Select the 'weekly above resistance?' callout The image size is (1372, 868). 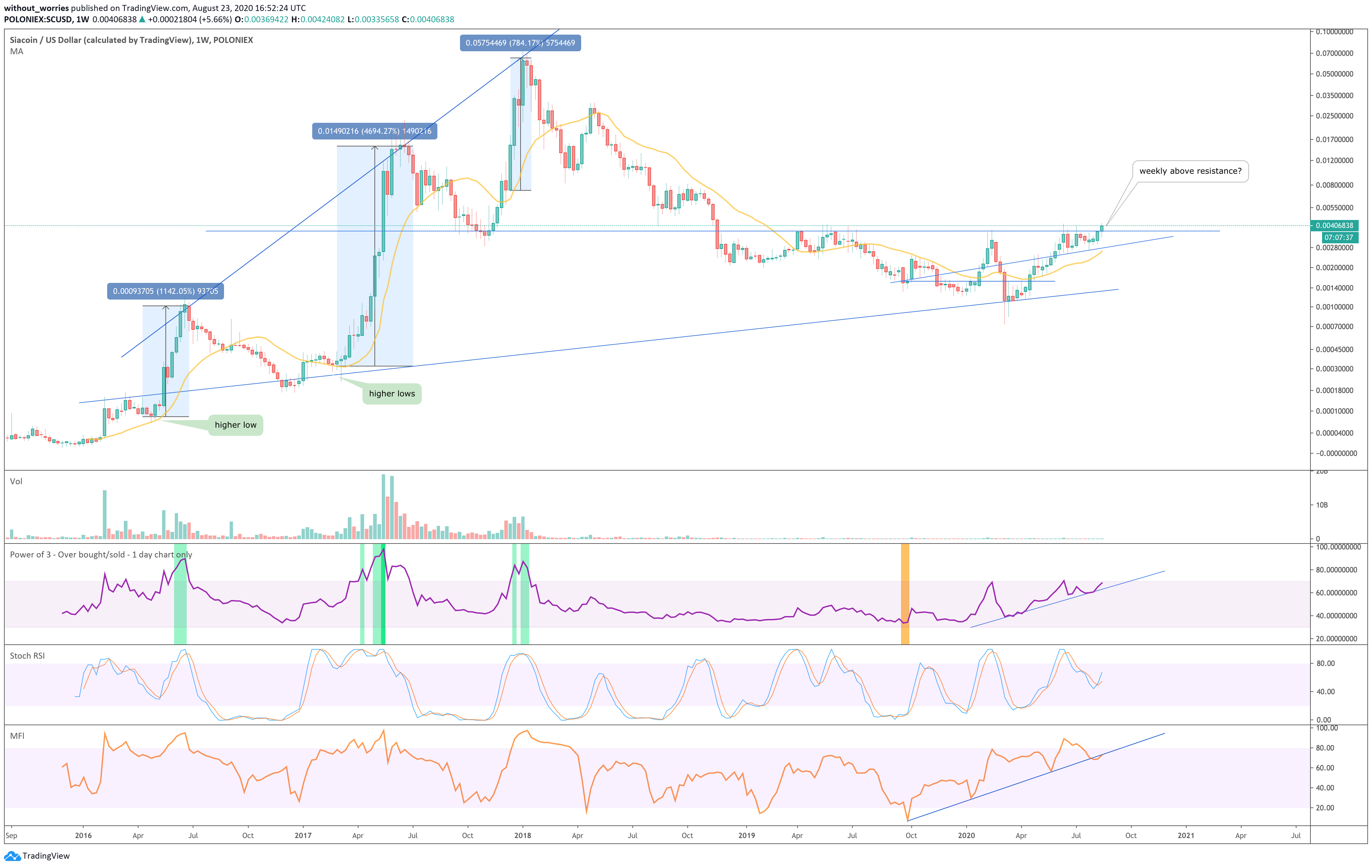(1190, 171)
